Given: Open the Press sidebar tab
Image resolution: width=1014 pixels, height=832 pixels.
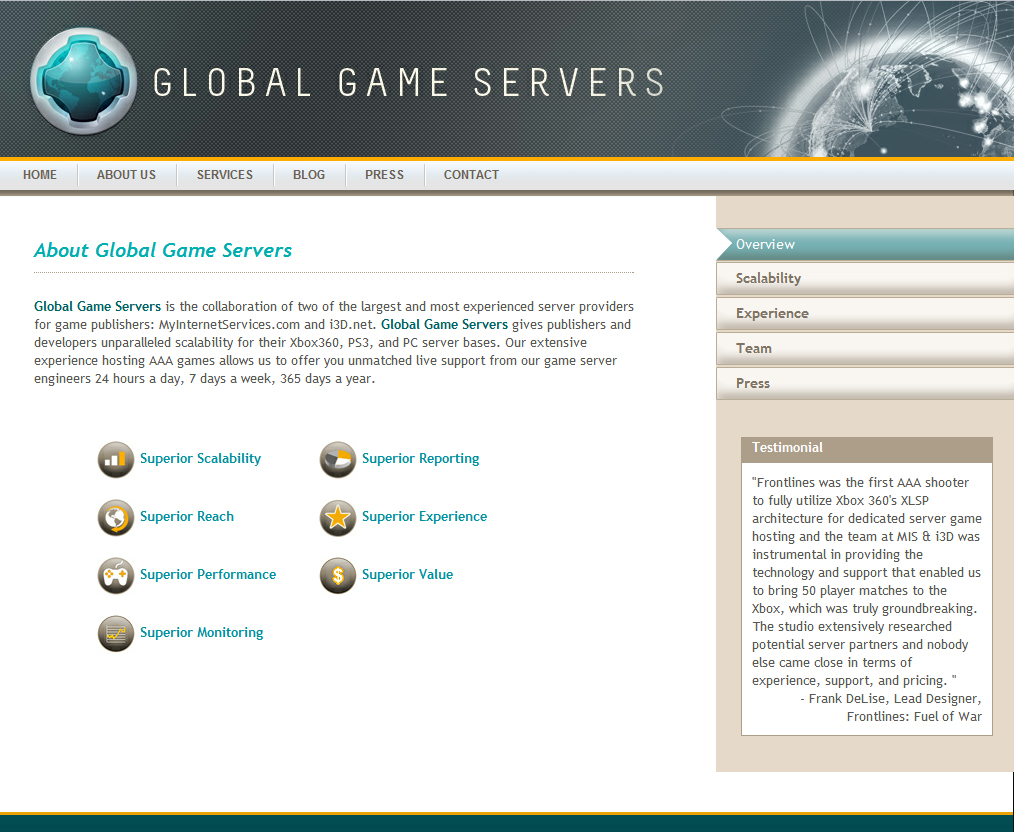Looking at the screenshot, I should click(x=865, y=383).
